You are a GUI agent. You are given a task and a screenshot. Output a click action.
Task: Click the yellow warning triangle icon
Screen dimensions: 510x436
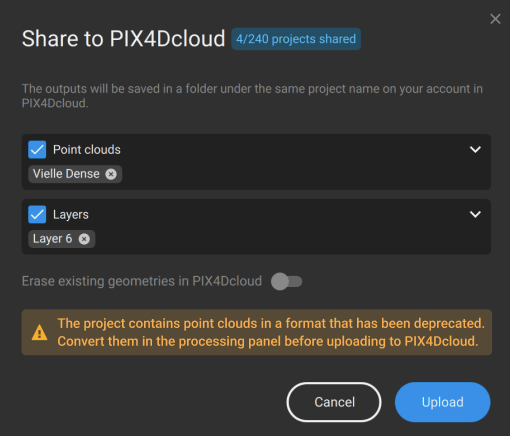click(40, 332)
